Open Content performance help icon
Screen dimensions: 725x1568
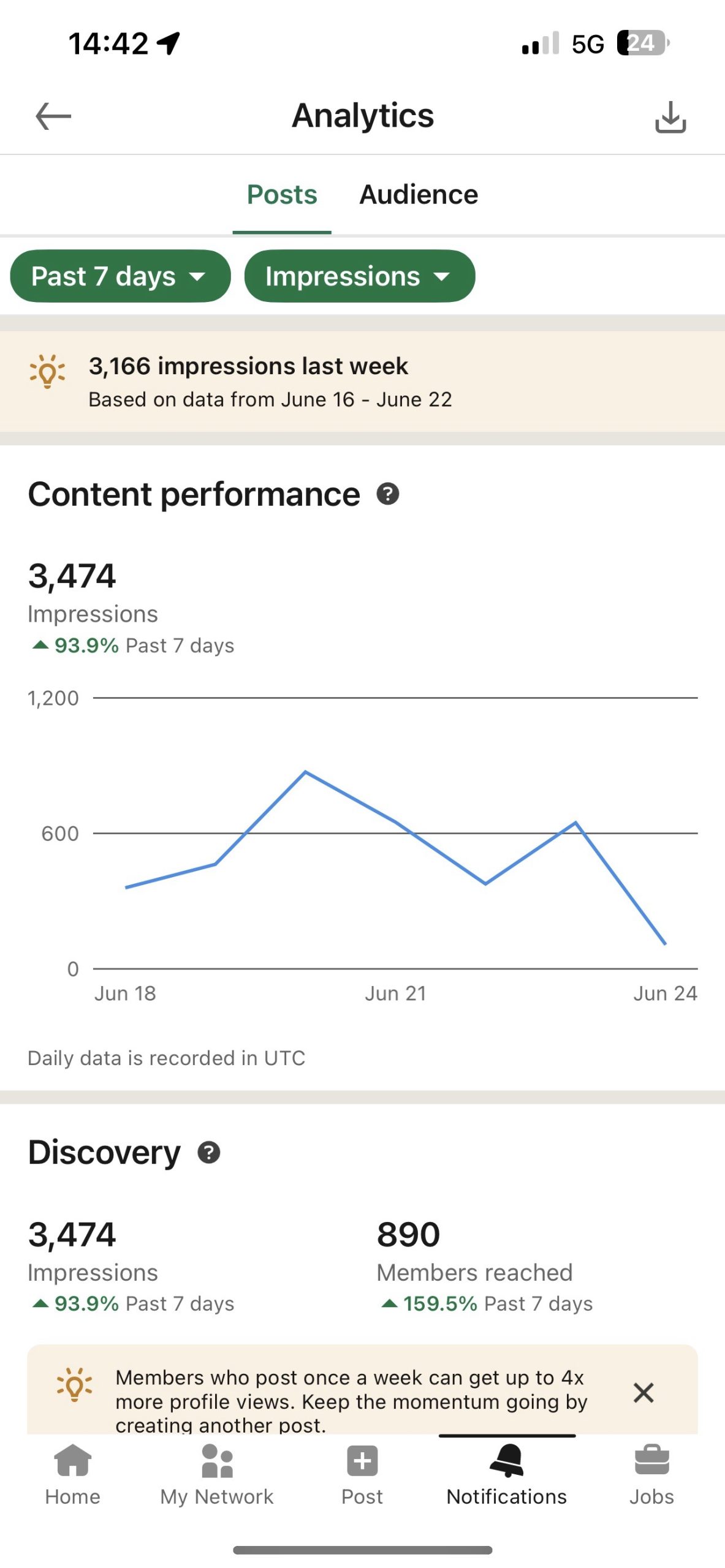(x=387, y=494)
